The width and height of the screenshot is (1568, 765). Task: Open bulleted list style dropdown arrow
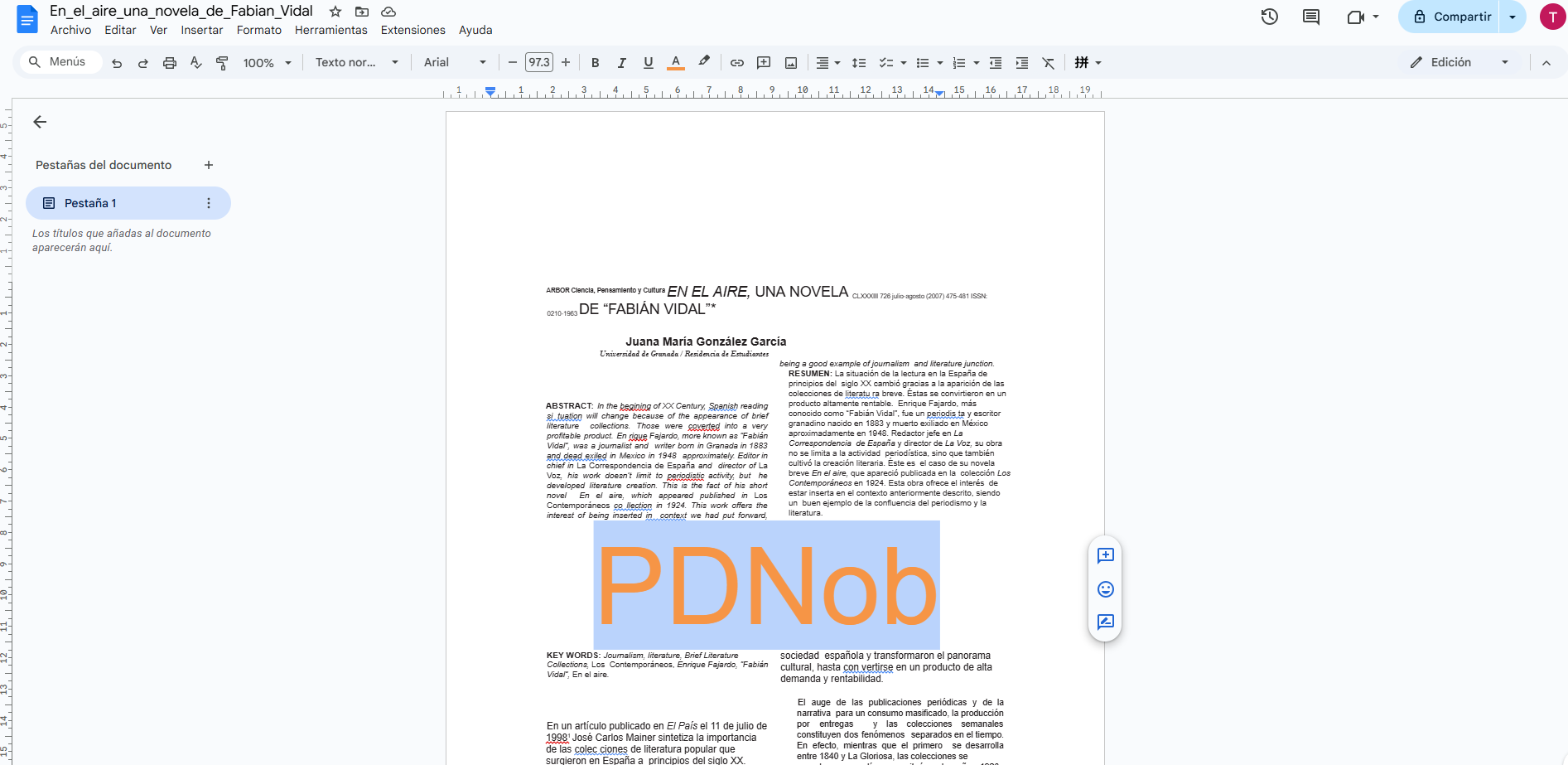(x=940, y=63)
